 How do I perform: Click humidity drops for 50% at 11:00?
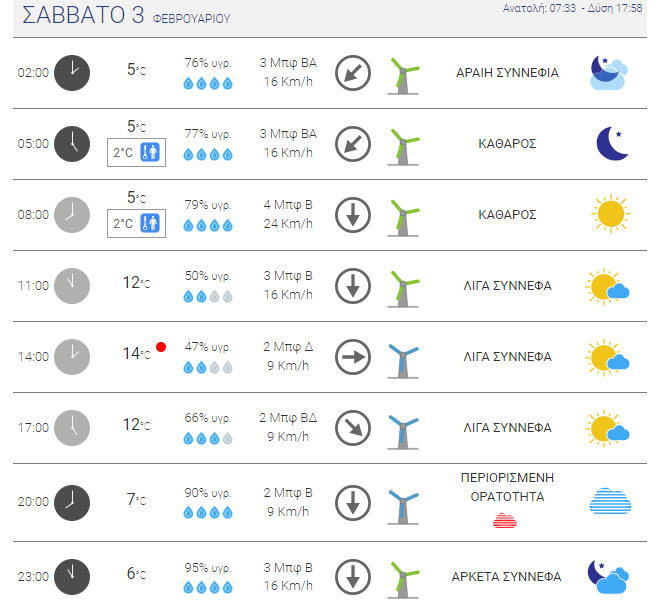[208, 297]
